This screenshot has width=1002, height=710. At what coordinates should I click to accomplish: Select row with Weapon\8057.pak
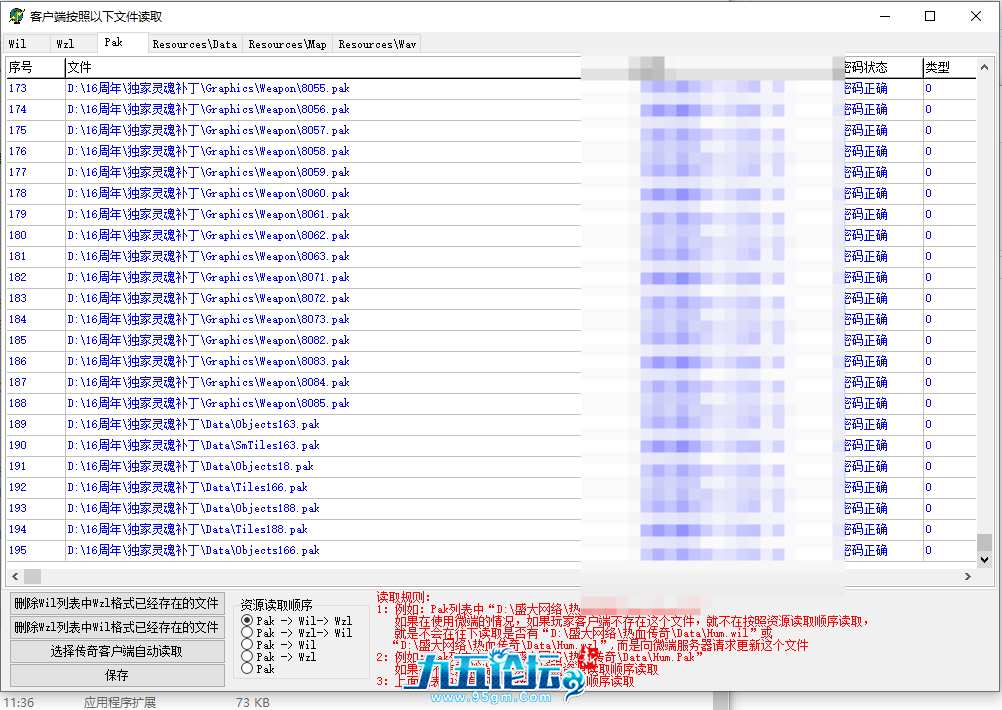point(491,130)
